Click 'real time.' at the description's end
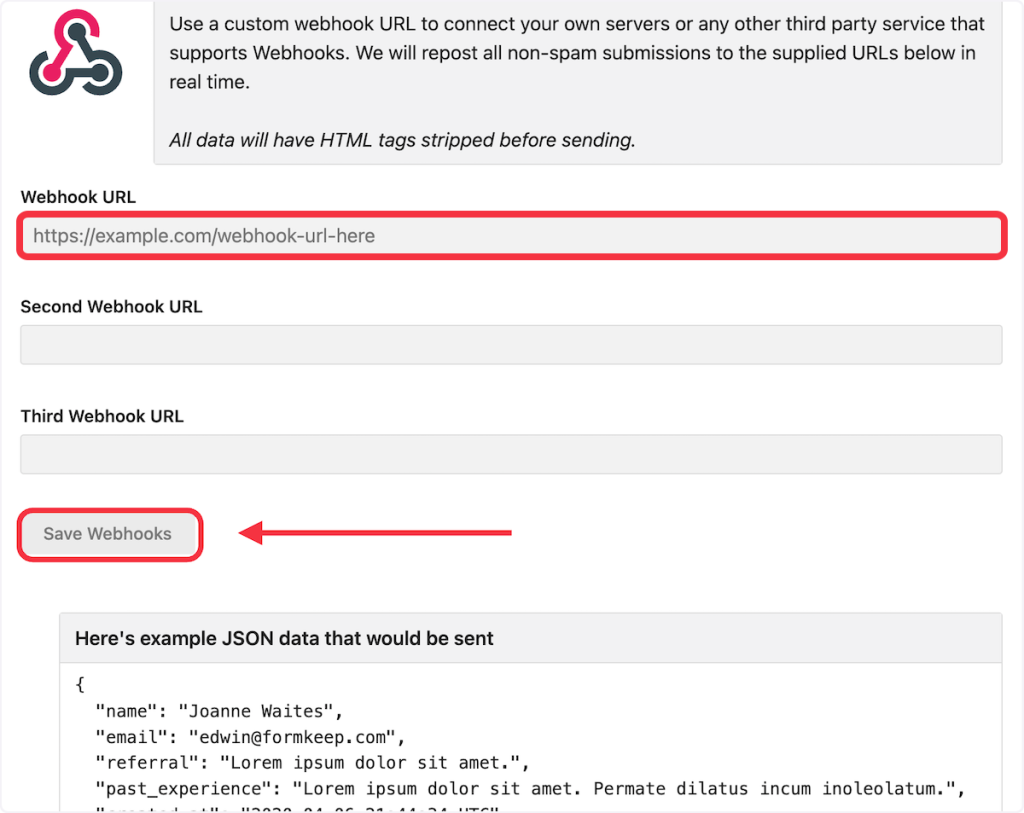The height and width of the screenshot is (813, 1024). [x=209, y=82]
